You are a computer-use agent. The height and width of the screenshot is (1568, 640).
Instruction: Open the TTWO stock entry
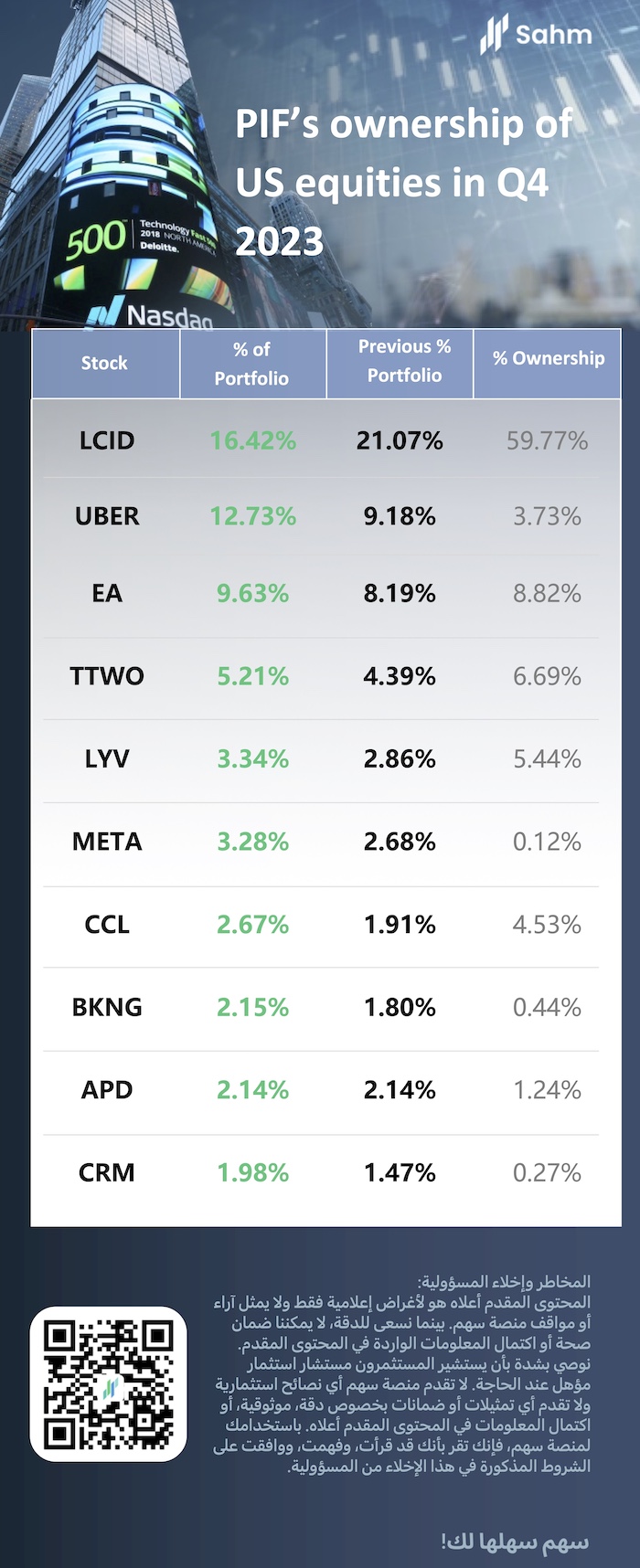[x=107, y=676]
